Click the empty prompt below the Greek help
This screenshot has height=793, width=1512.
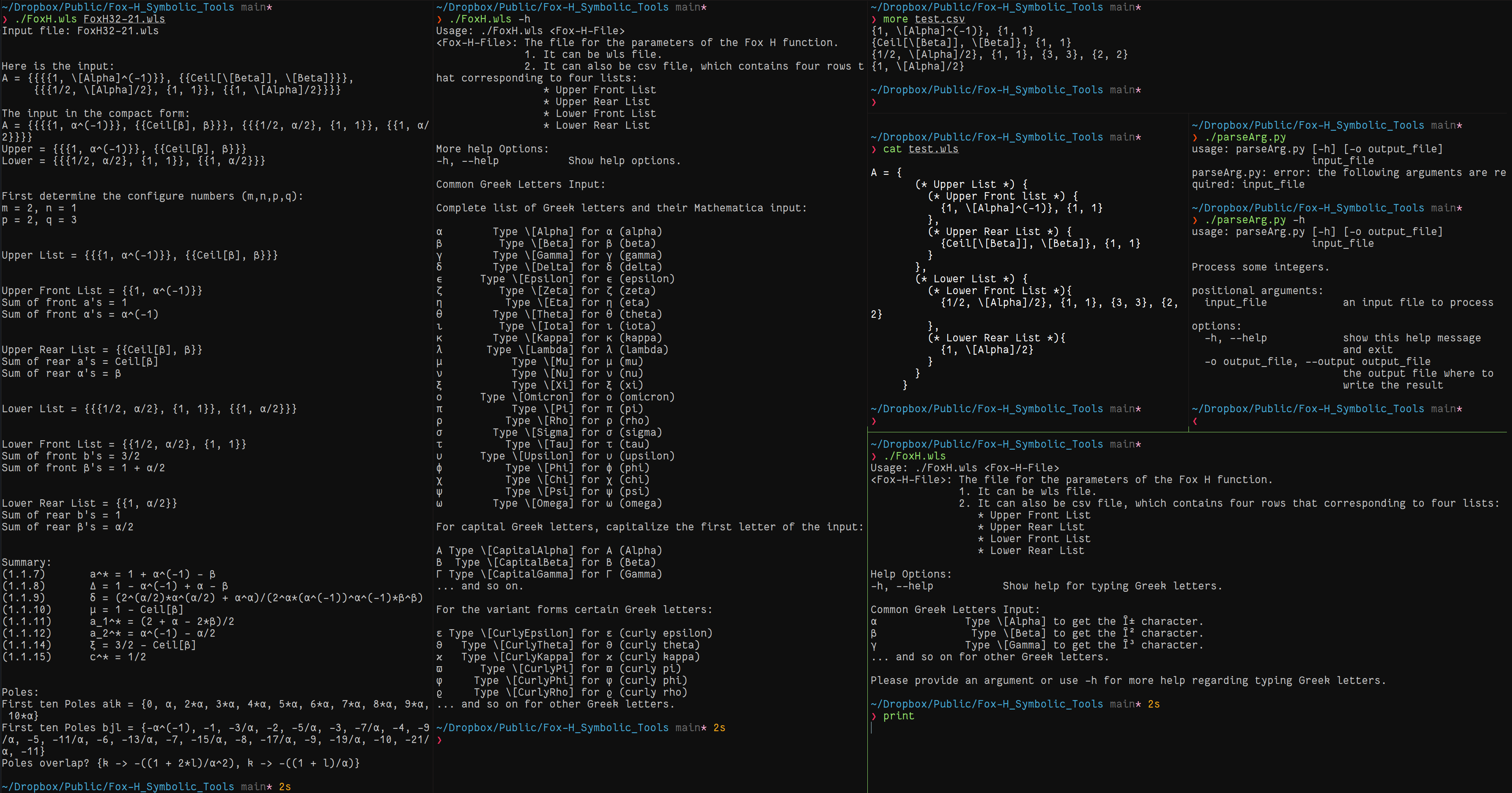point(440,739)
